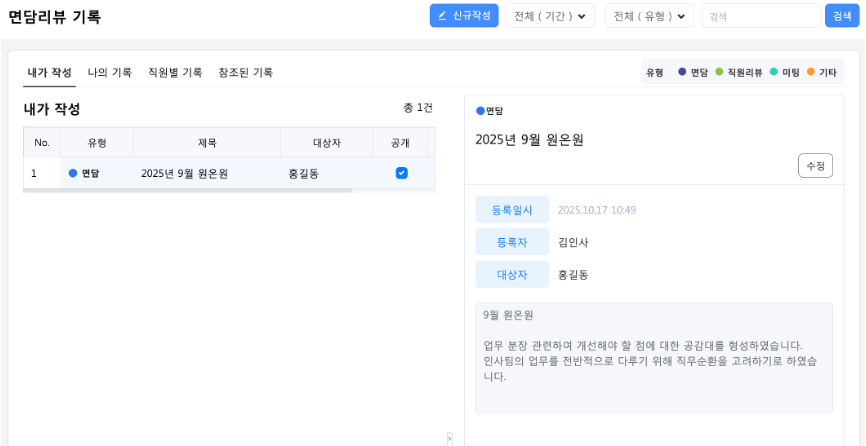Open the 직원별 기록 tab
866x446 pixels.
coord(175,73)
